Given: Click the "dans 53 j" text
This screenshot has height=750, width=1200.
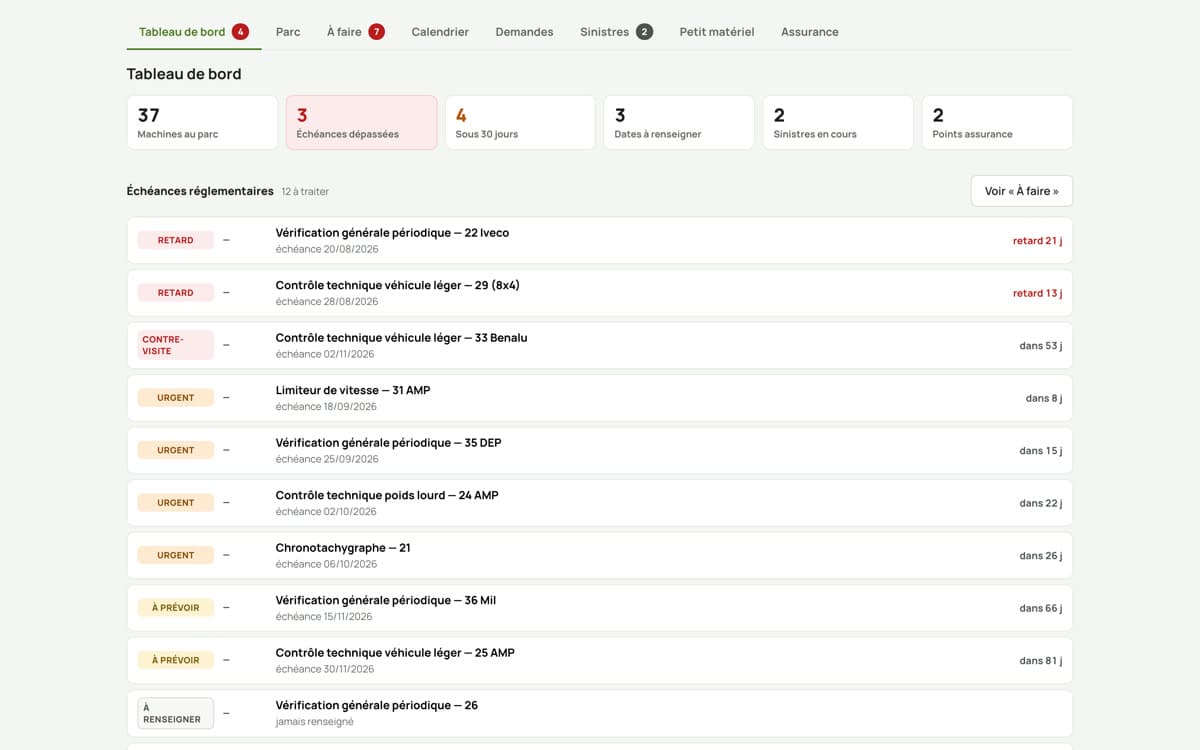Looking at the screenshot, I should click(1041, 345).
